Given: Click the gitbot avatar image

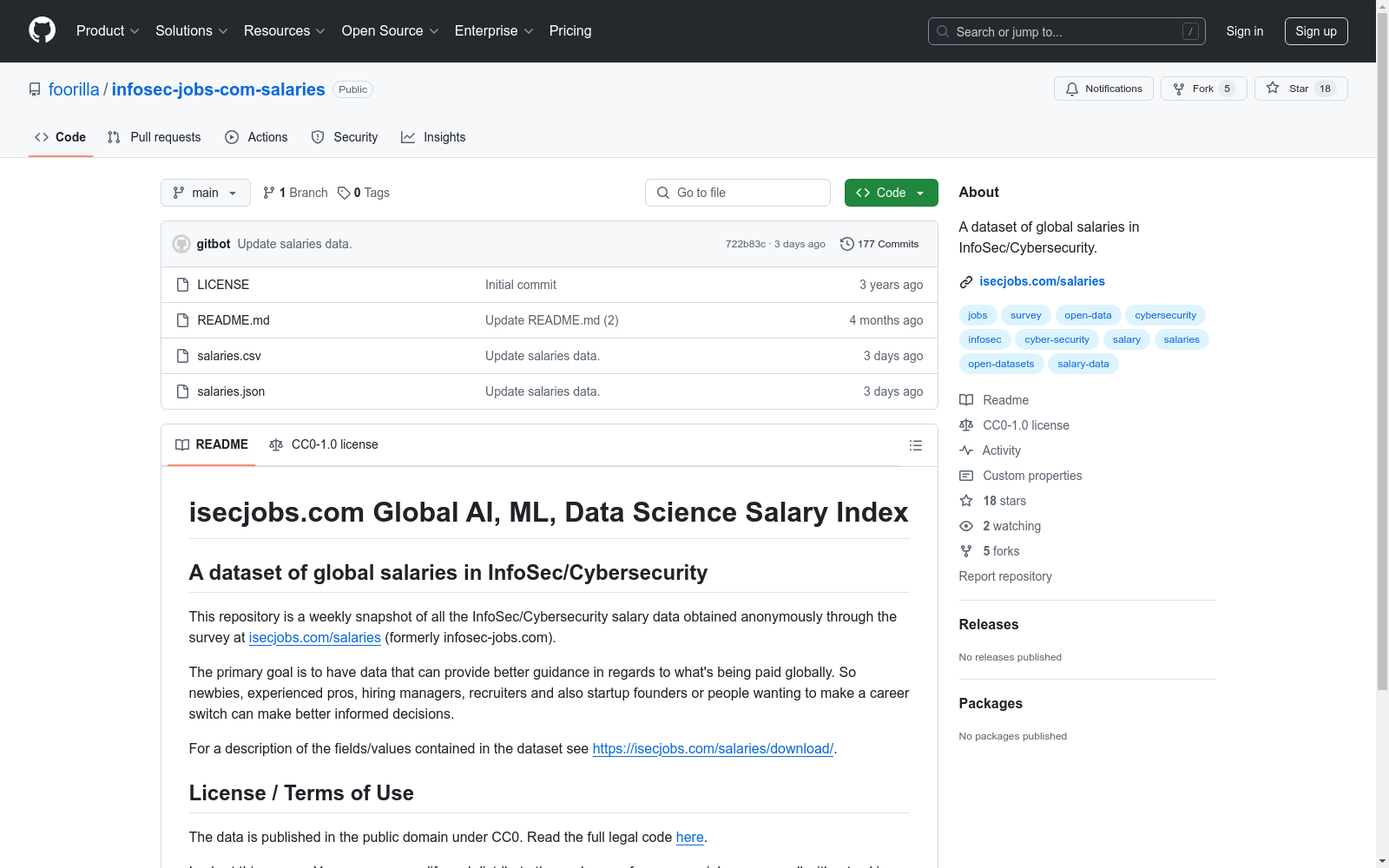Looking at the screenshot, I should 181,244.
